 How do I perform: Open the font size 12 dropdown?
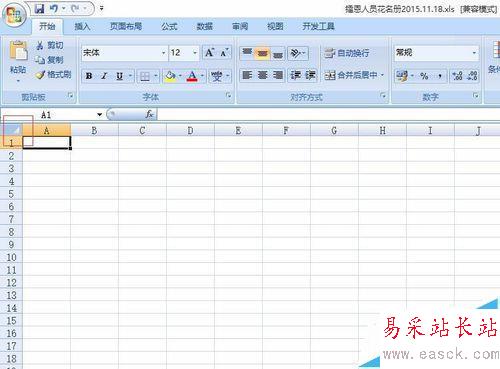pyautogui.click(x=195, y=53)
